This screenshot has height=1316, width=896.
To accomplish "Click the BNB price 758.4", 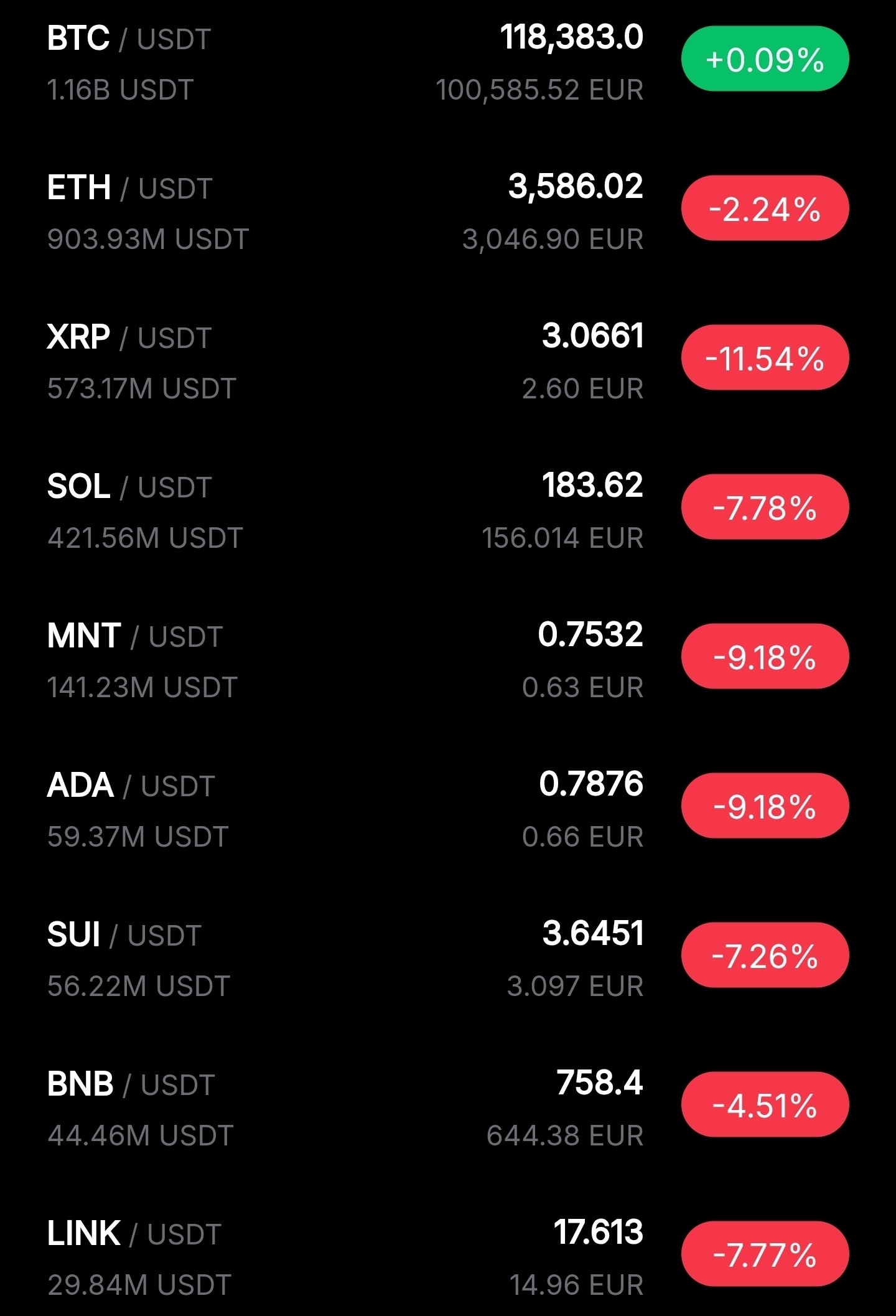I will click(x=599, y=1083).
